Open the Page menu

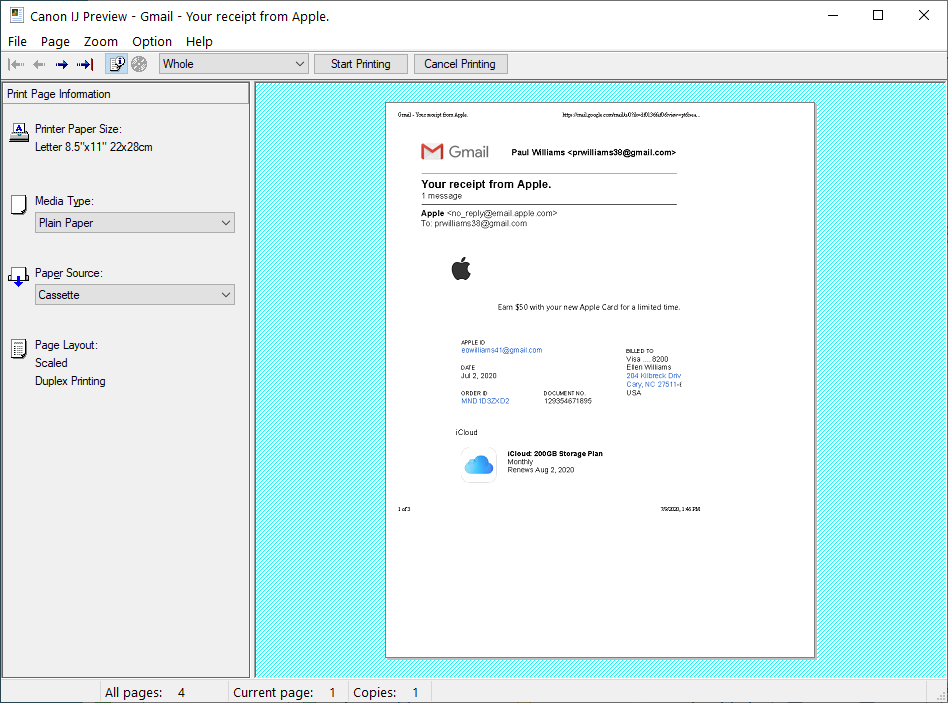click(x=55, y=41)
